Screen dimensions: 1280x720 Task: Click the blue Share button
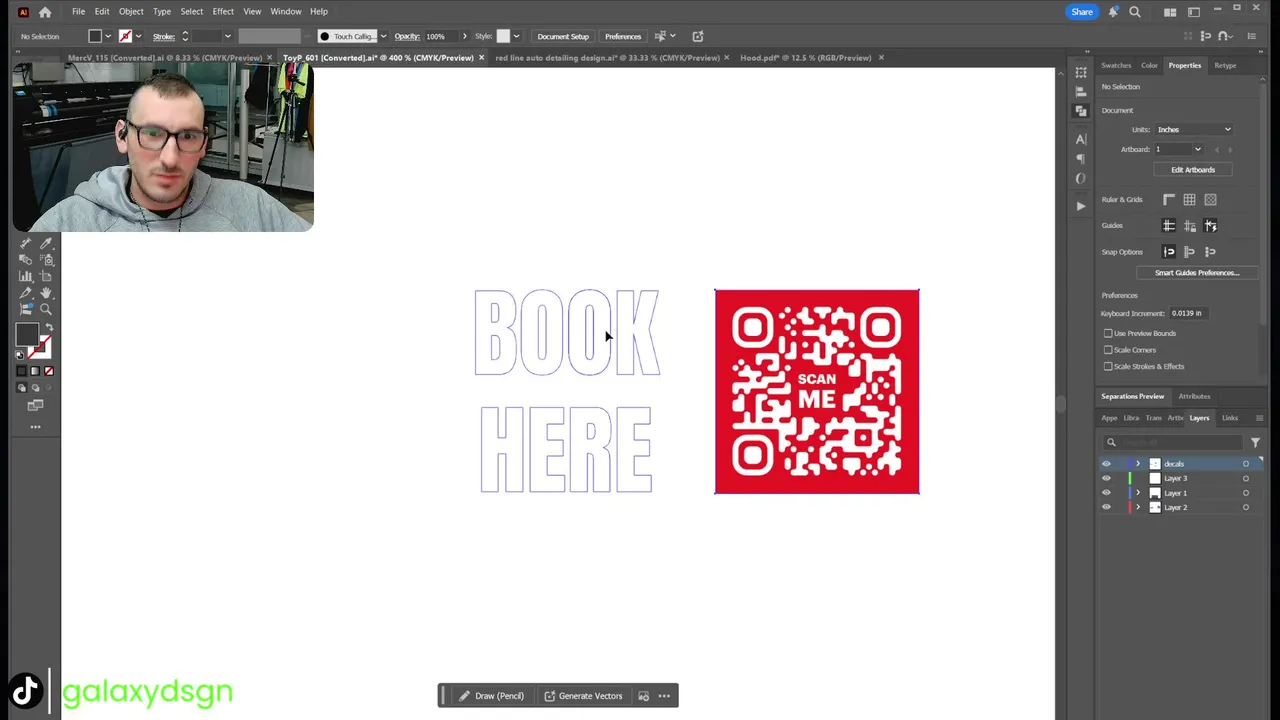pyautogui.click(x=1082, y=12)
